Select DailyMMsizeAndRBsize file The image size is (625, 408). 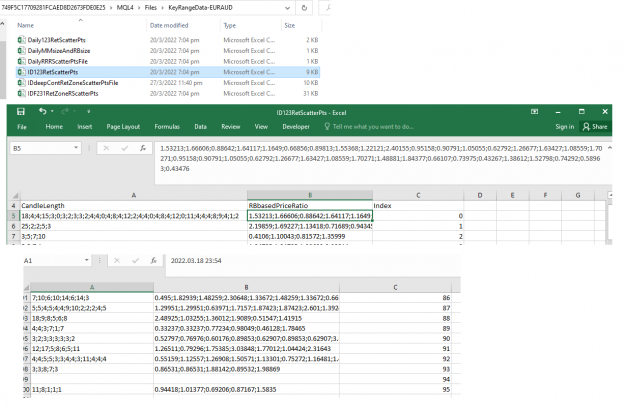tap(59, 51)
